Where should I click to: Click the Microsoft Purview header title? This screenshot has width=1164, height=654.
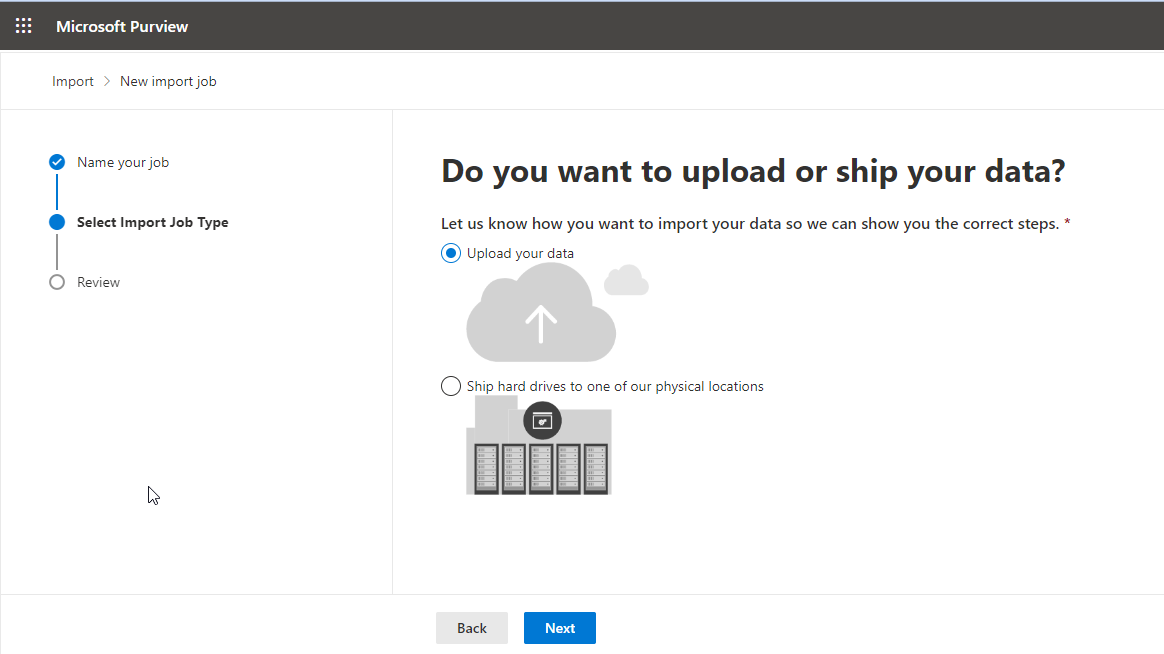[x=122, y=26]
